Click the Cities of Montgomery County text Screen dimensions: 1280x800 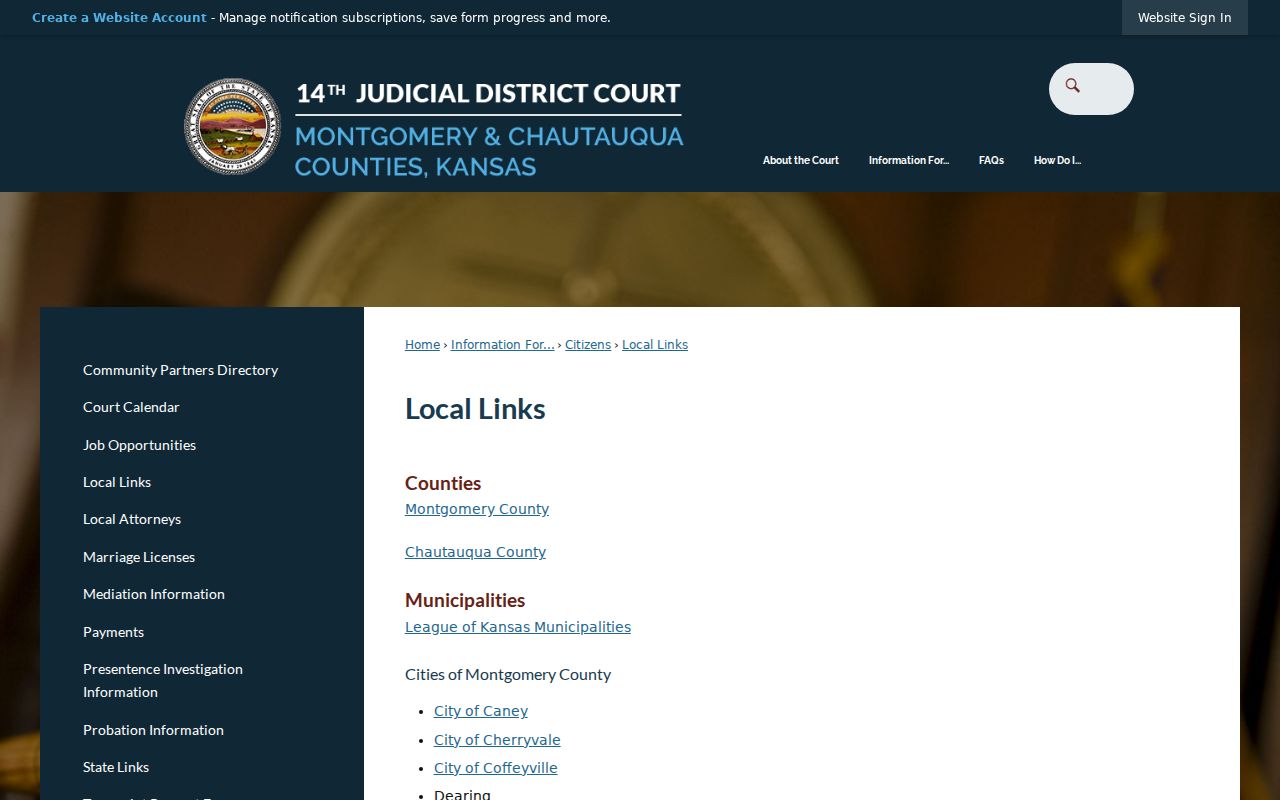pos(508,675)
